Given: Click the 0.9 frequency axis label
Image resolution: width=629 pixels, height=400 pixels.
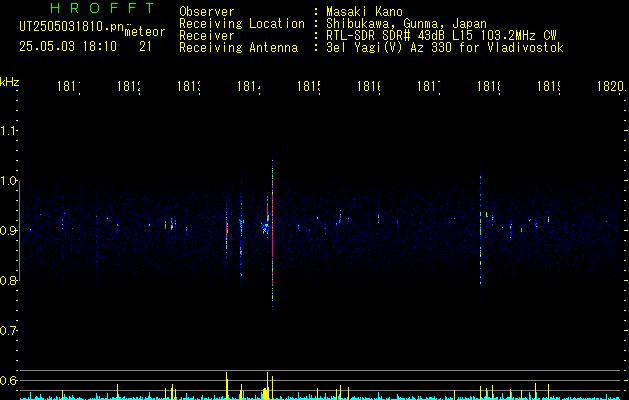Looking at the screenshot, I should [8, 231].
